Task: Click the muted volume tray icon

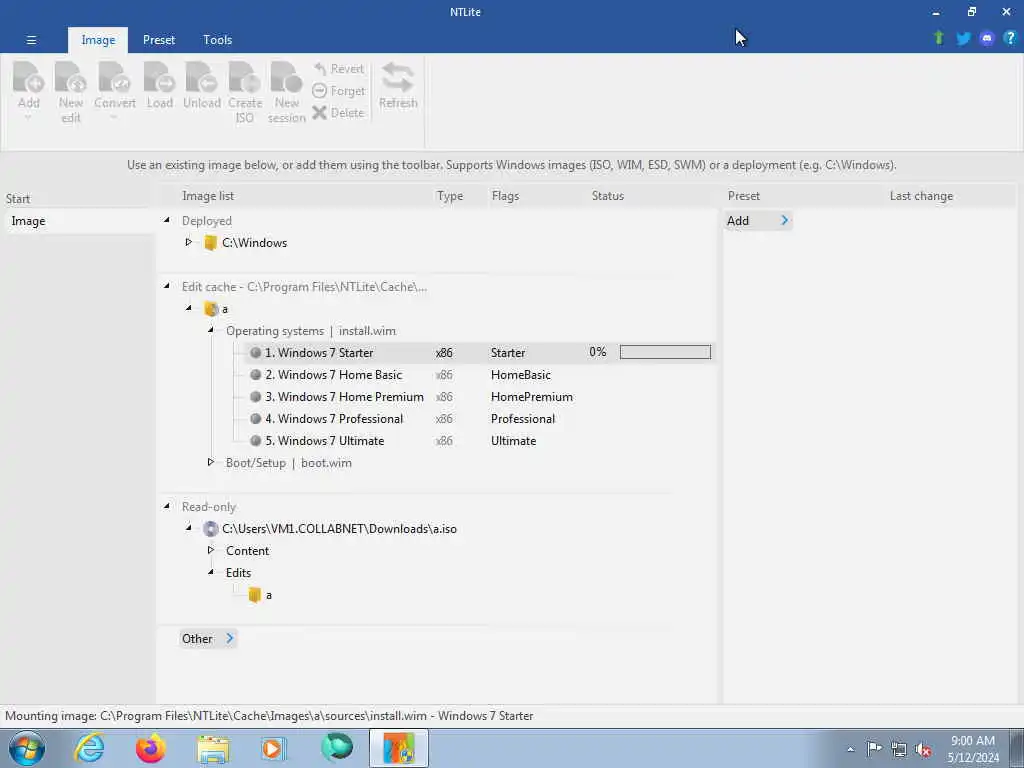Action: click(923, 750)
